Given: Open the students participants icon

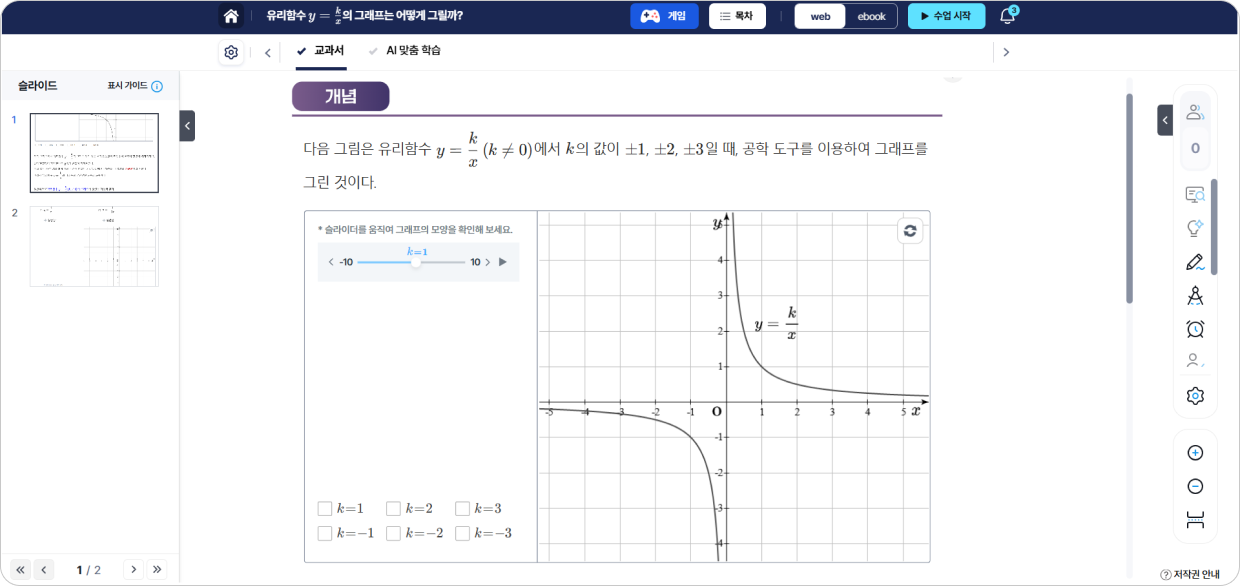Looking at the screenshot, I should [x=1195, y=113].
